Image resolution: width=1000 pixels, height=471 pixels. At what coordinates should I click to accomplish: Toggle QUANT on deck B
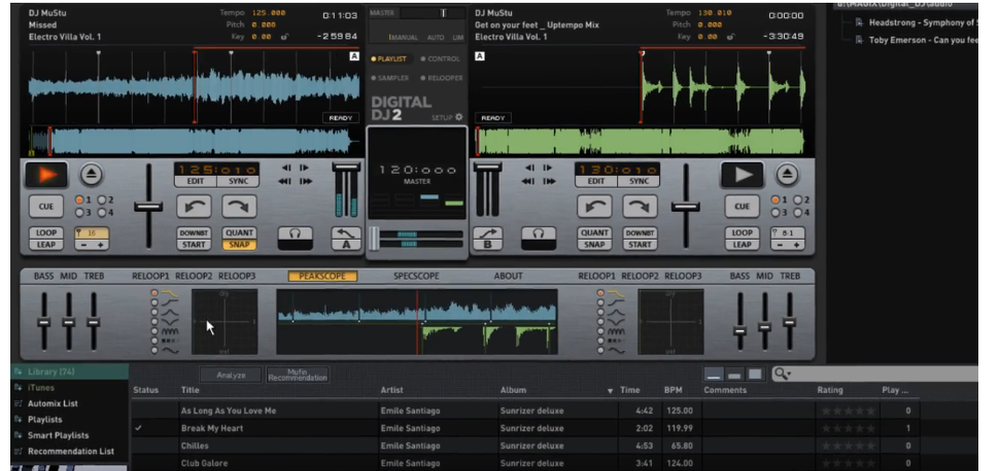594,233
